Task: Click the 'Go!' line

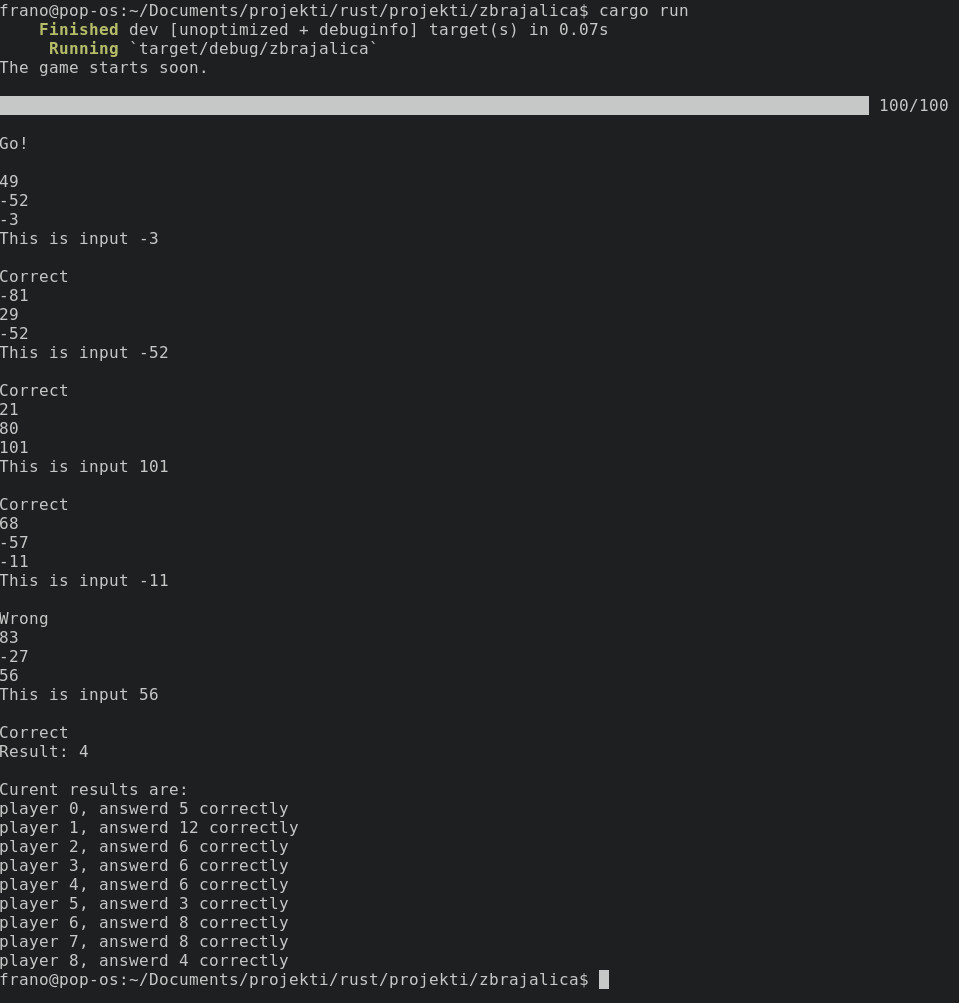Action: (15, 144)
